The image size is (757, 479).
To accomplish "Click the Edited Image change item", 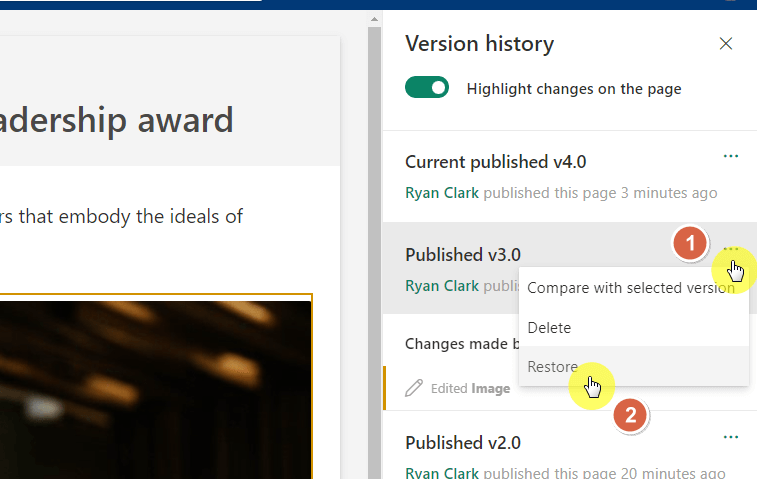I will point(470,388).
